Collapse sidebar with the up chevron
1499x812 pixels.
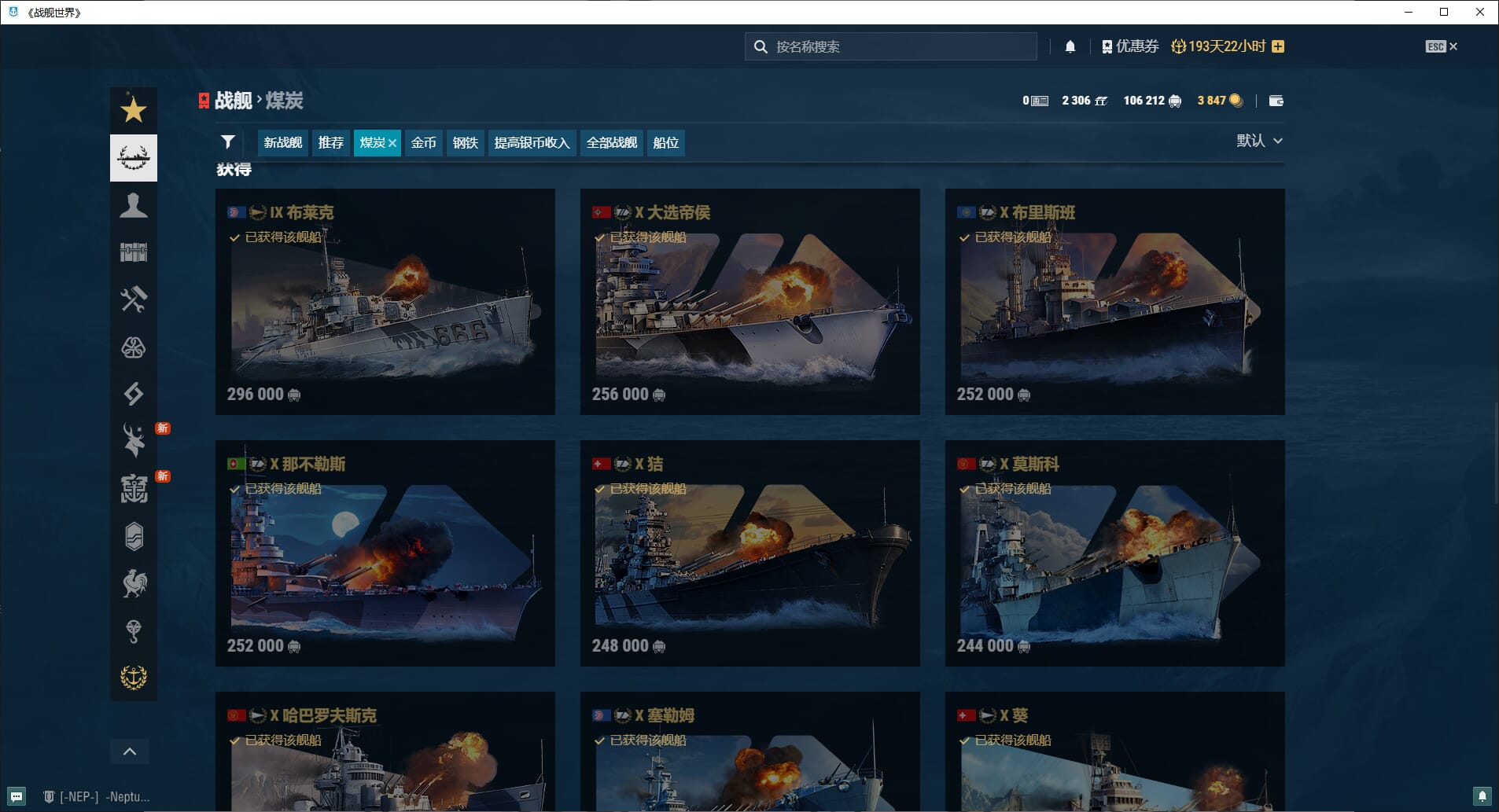pos(130,751)
